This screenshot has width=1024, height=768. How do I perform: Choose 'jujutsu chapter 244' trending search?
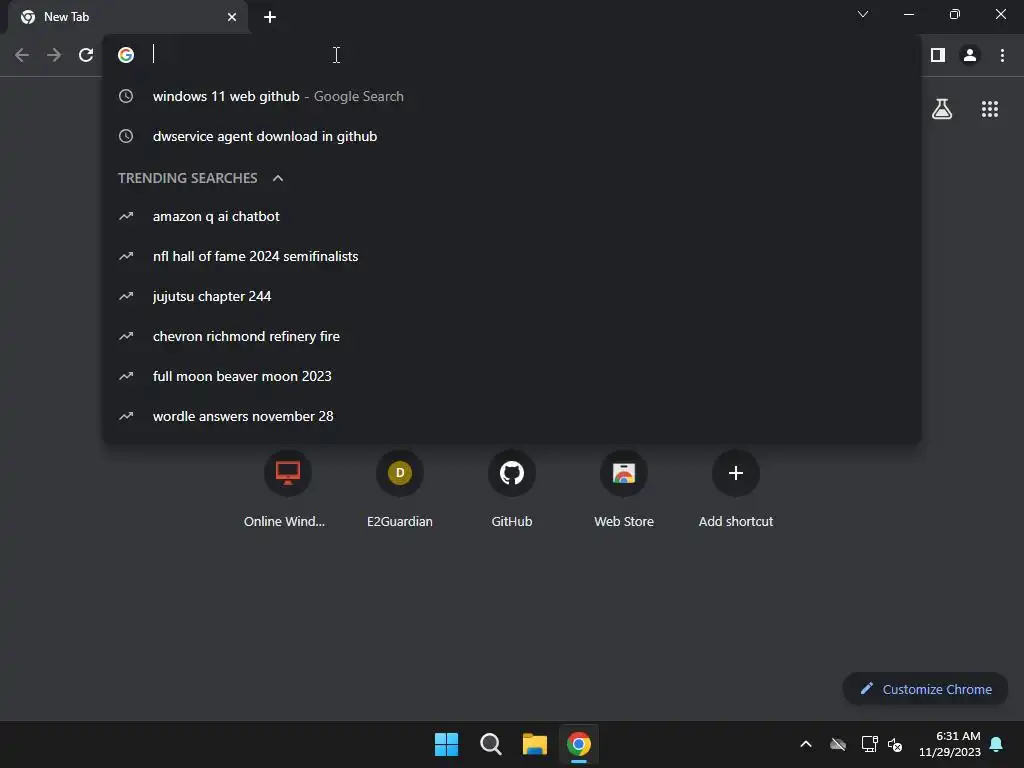tap(511, 296)
